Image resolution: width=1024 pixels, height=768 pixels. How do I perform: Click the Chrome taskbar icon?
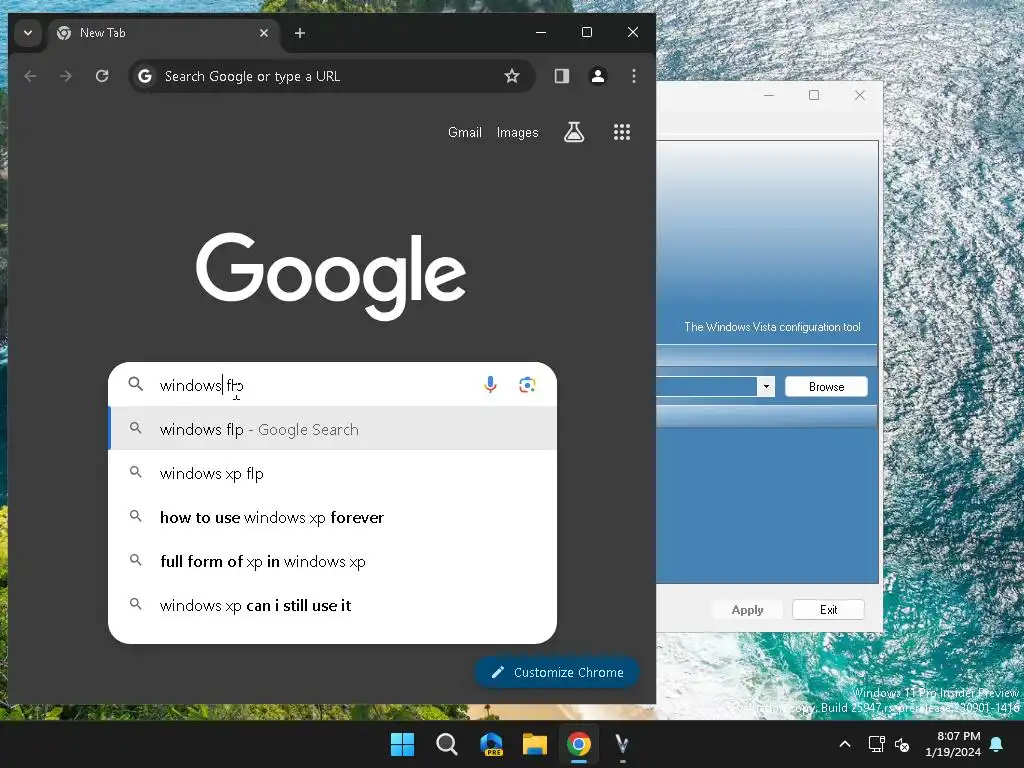pyautogui.click(x=579, y=744)
